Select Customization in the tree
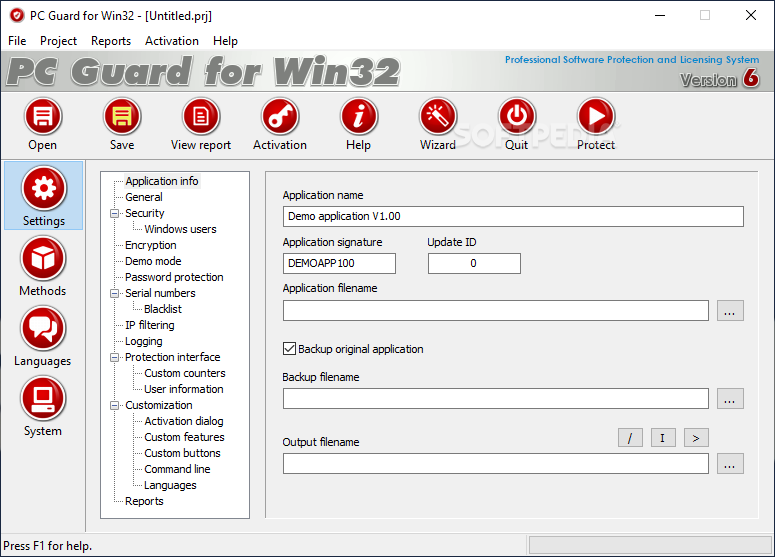775x557 pixels. pos(158,405)
